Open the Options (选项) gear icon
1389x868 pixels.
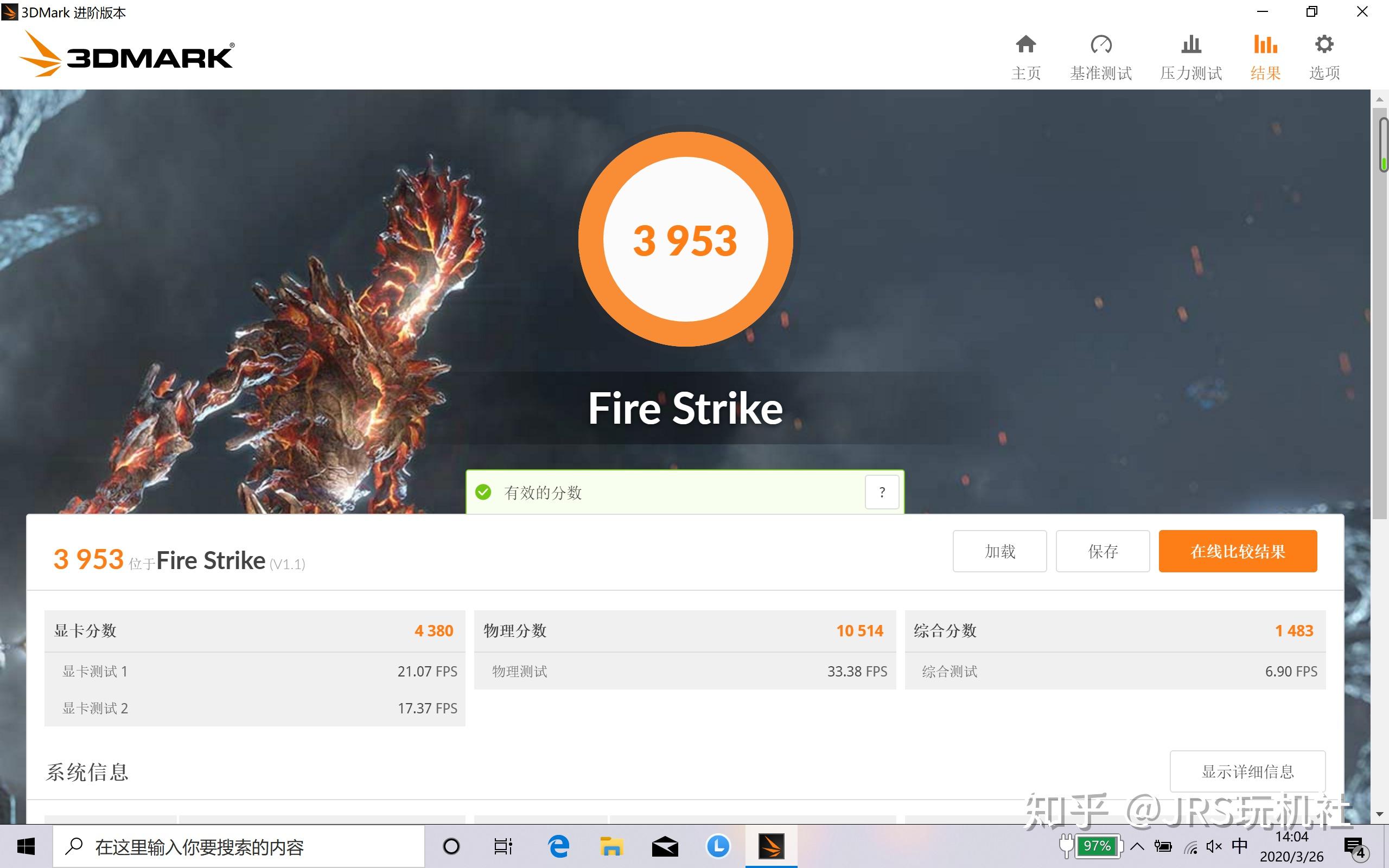(1324, 45)
